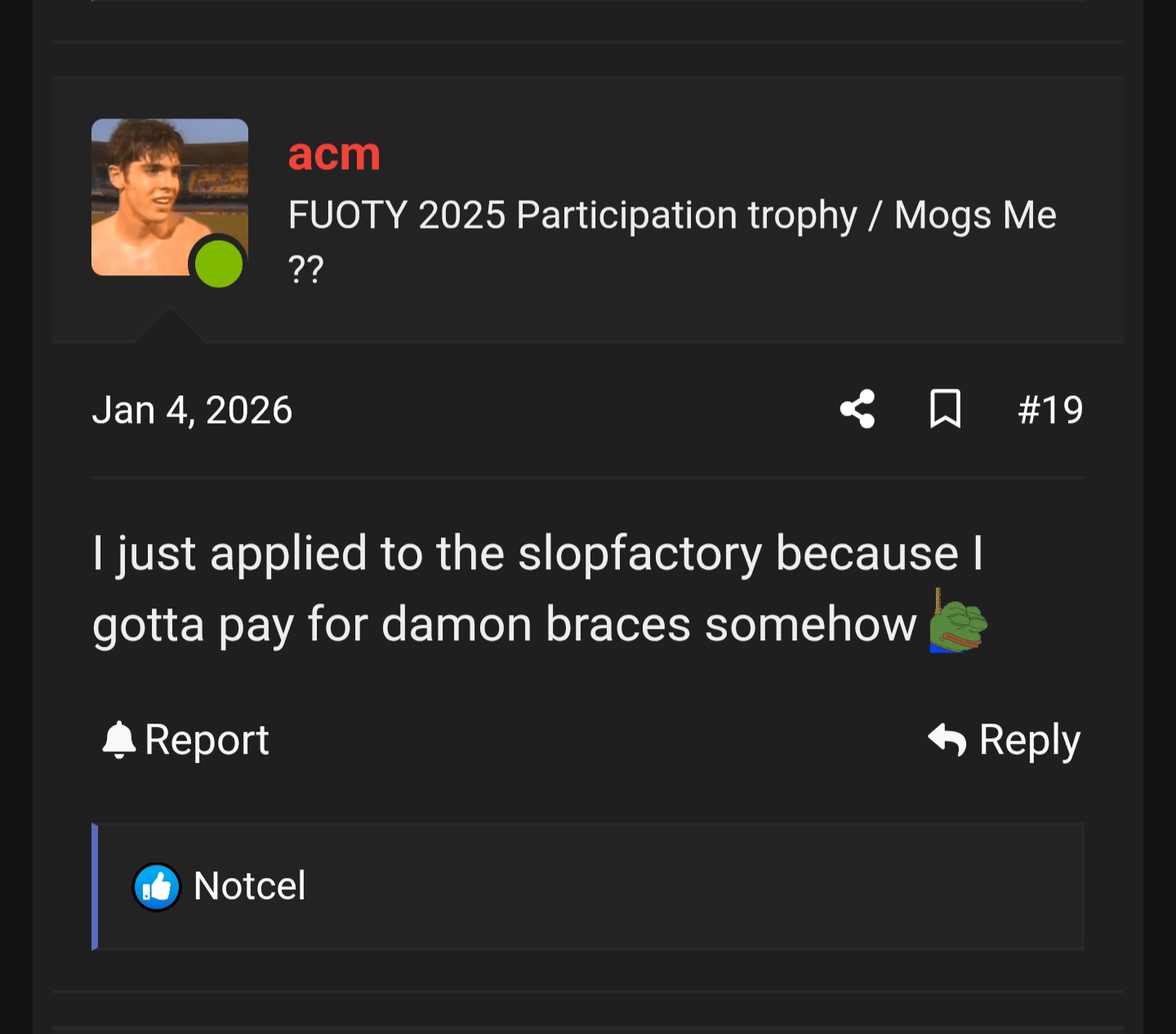The height and width of the screenshot is (1034, 1176).
Task: Click the word slopfactory in the post
Action: point(639,554)
